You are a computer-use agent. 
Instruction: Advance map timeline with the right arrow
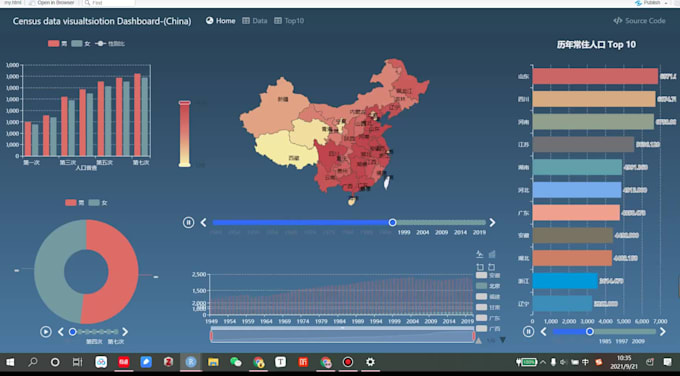pyautogui.click(x=492, y=222)
